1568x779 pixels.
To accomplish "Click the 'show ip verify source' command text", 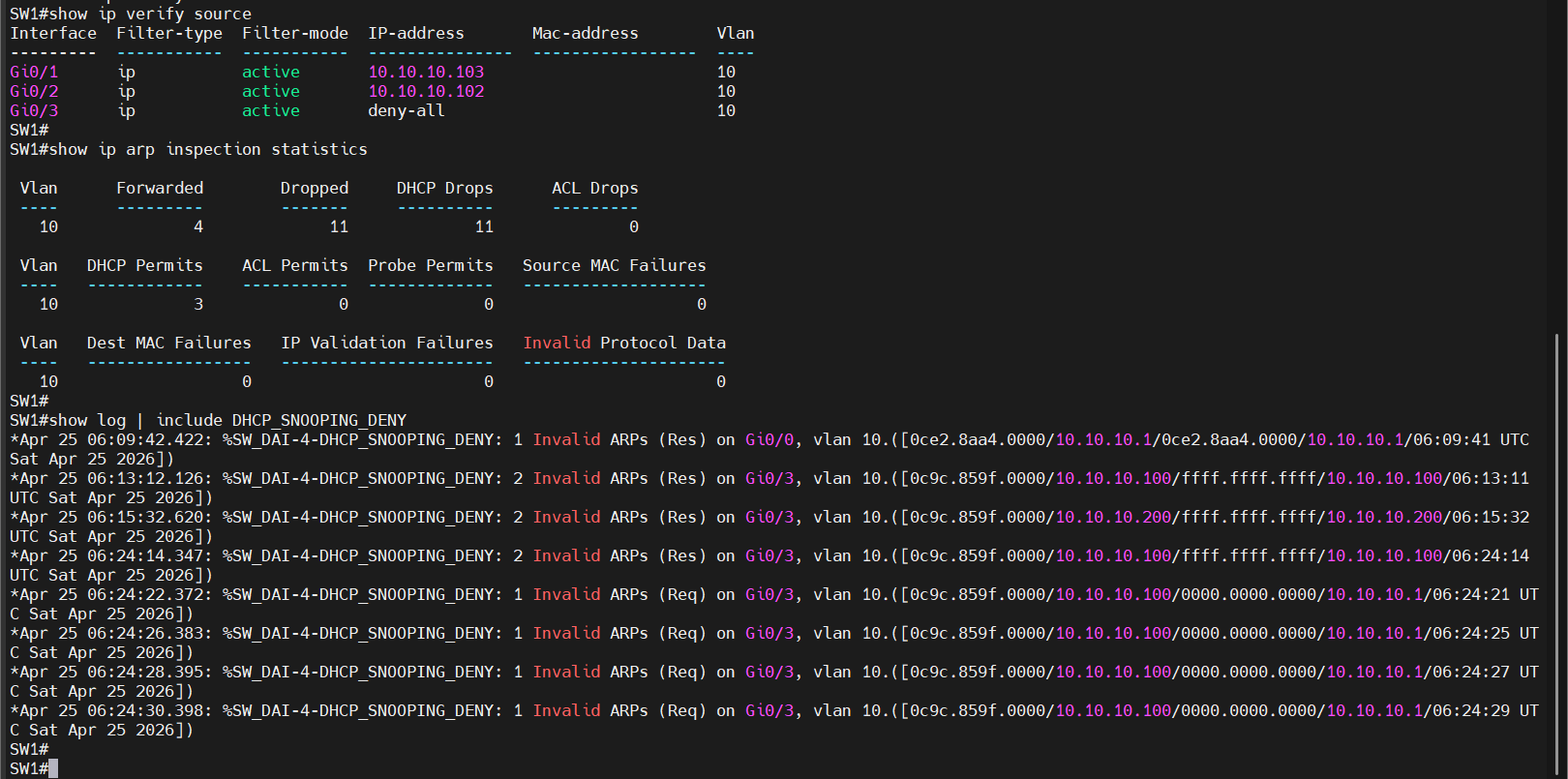I will pos(150,14).
